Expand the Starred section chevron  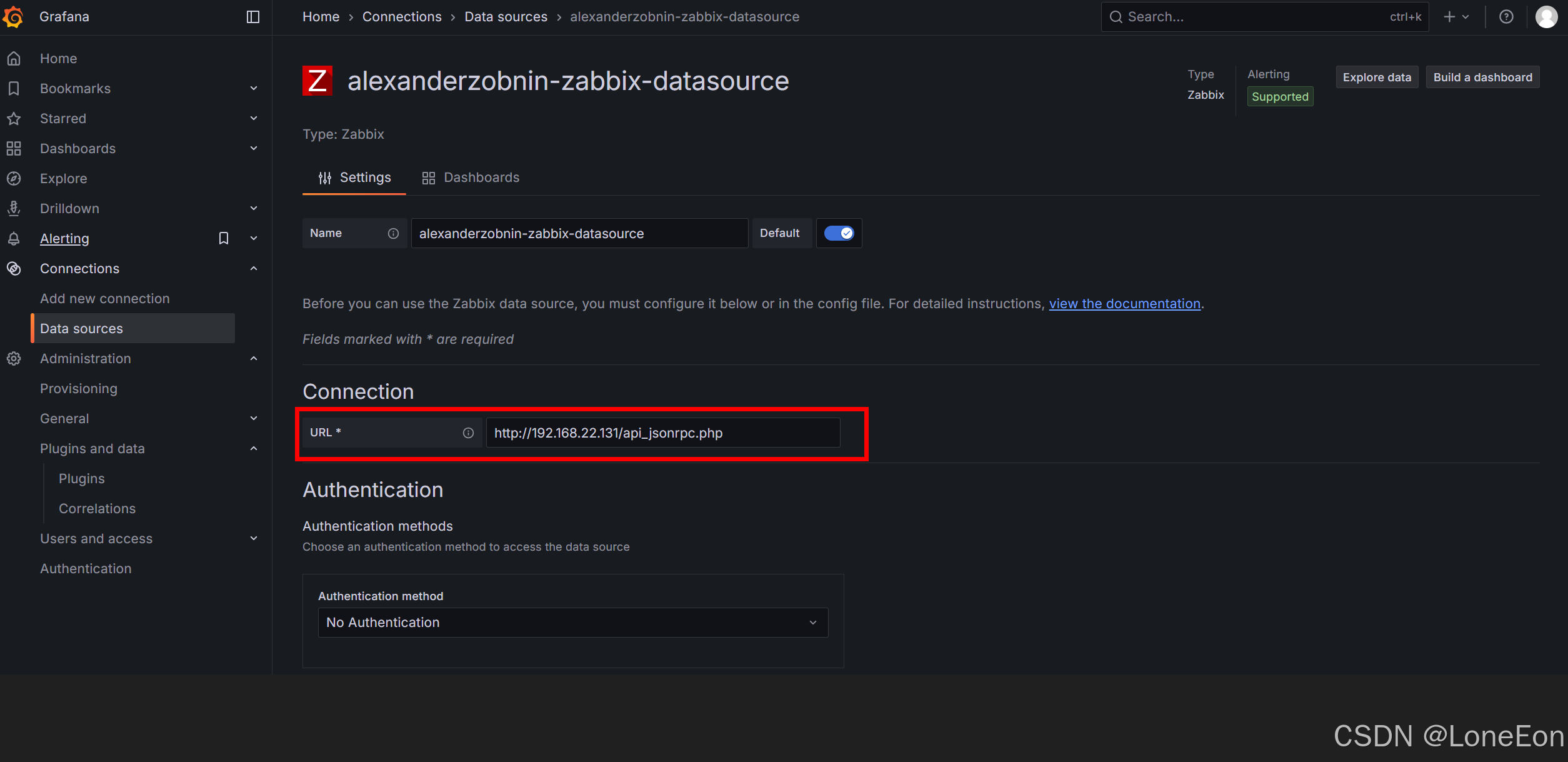tap(254, 118)
